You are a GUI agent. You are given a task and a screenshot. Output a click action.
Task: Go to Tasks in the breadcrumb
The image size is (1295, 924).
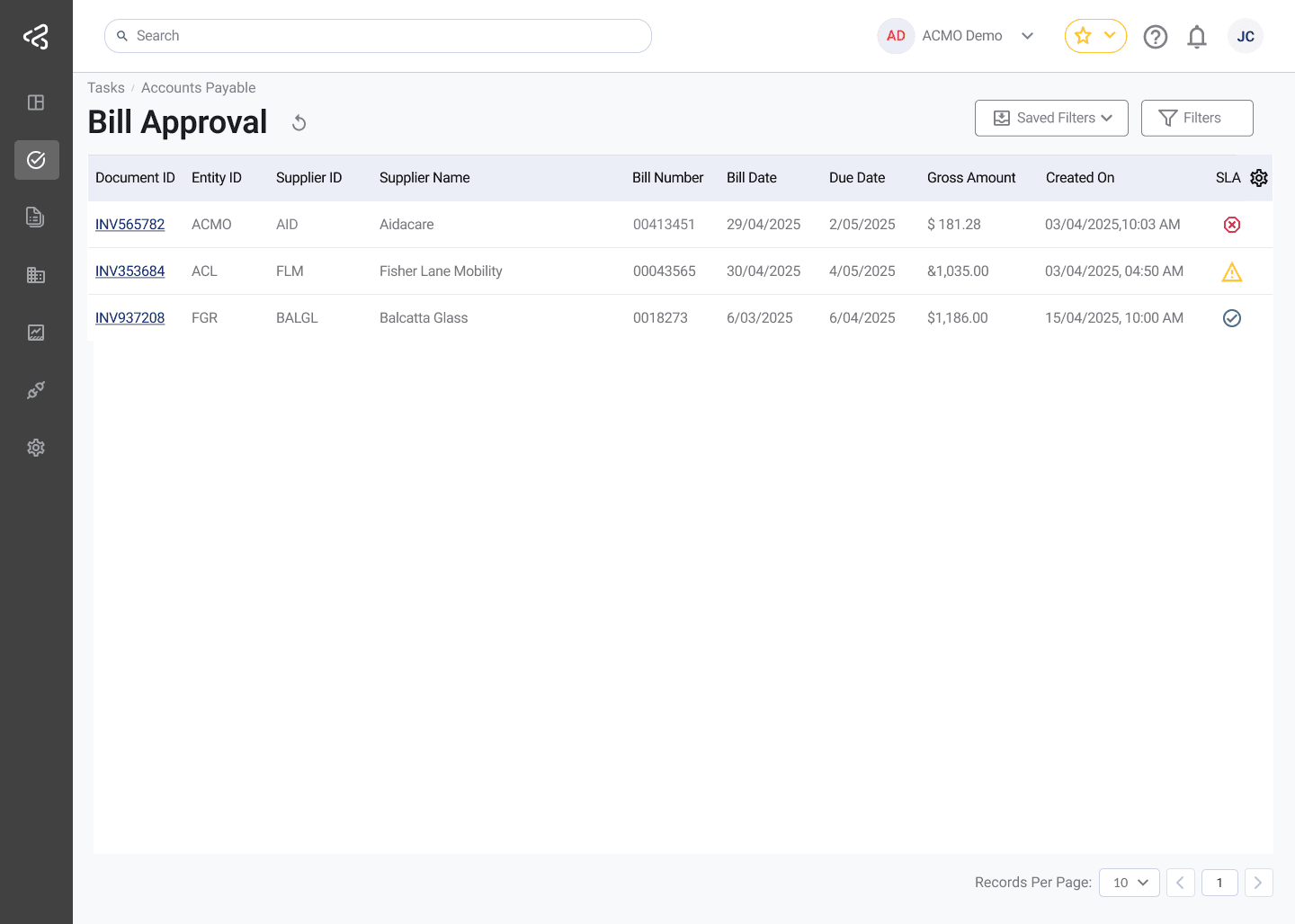pyautogui.click(x=105, y=87)
